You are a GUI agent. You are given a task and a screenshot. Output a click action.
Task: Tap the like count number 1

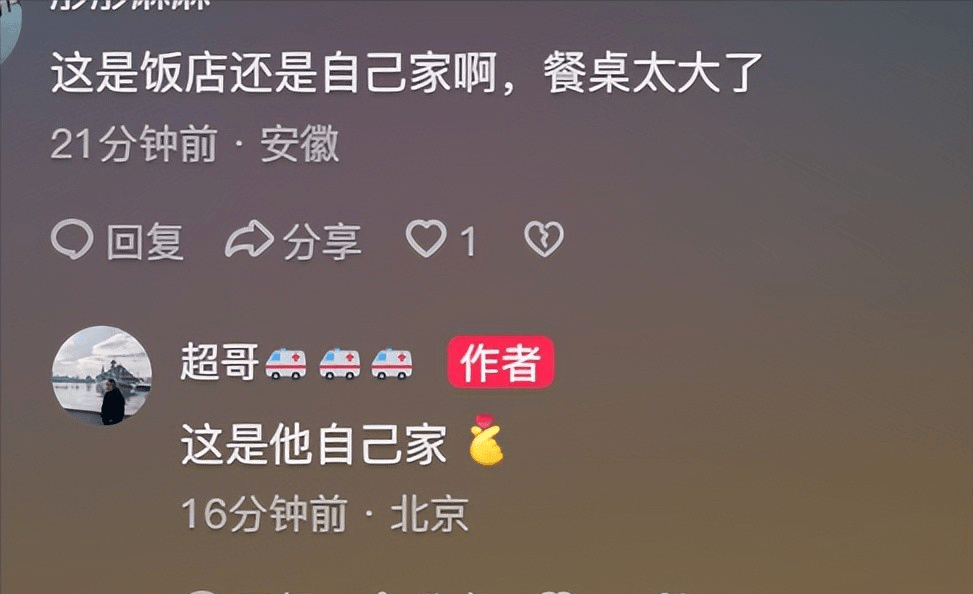tap(469, 241)
